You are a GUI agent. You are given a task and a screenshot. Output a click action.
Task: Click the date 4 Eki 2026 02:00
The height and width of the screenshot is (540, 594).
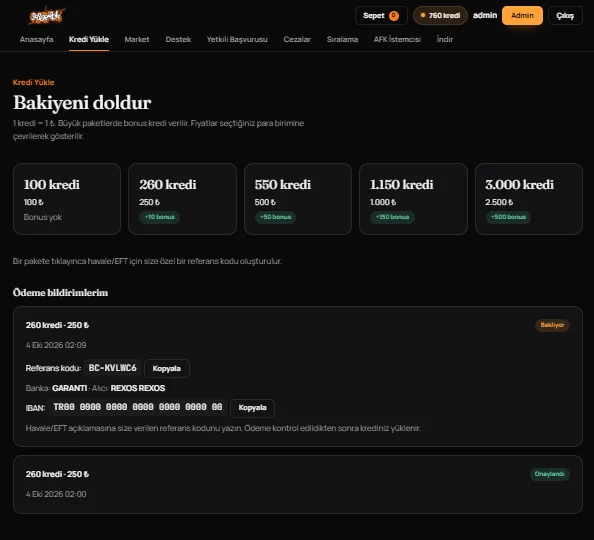(x=56, y=494)
